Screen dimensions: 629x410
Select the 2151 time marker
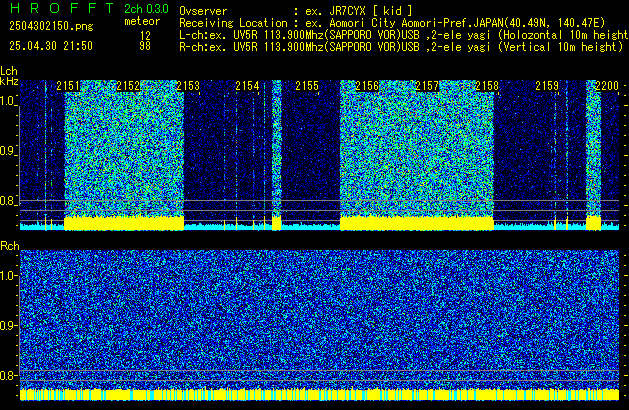point(68,86)
